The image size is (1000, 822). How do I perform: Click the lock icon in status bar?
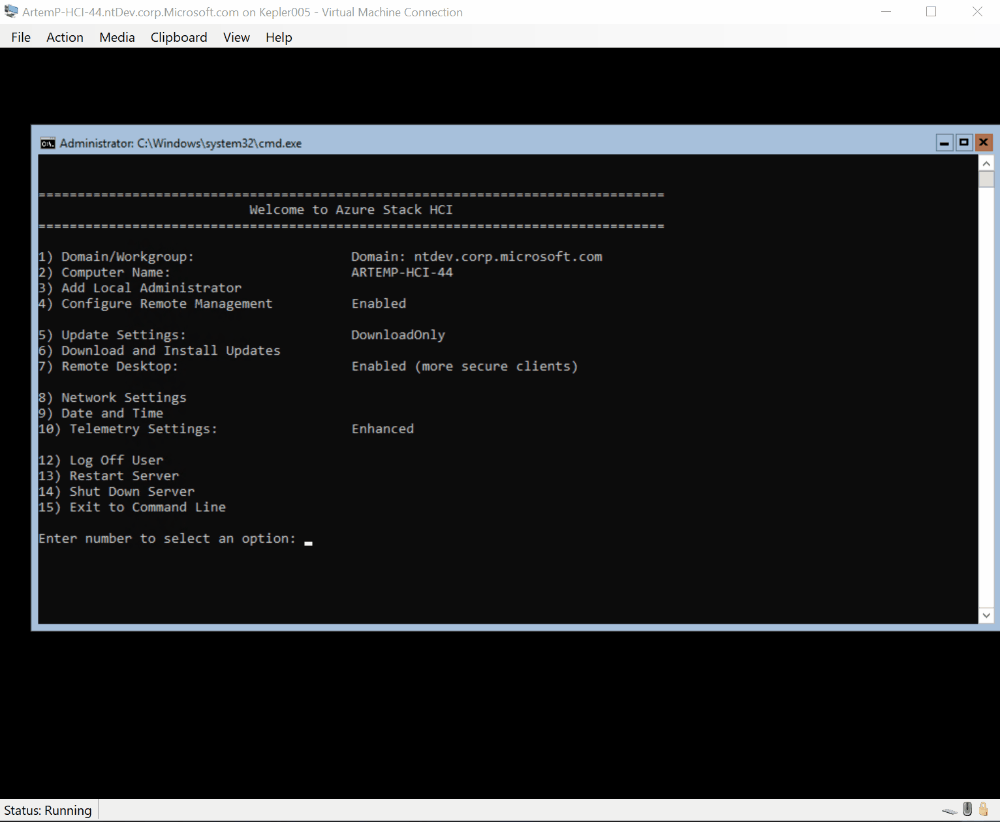pyautogui.click(x=983, y=809)
